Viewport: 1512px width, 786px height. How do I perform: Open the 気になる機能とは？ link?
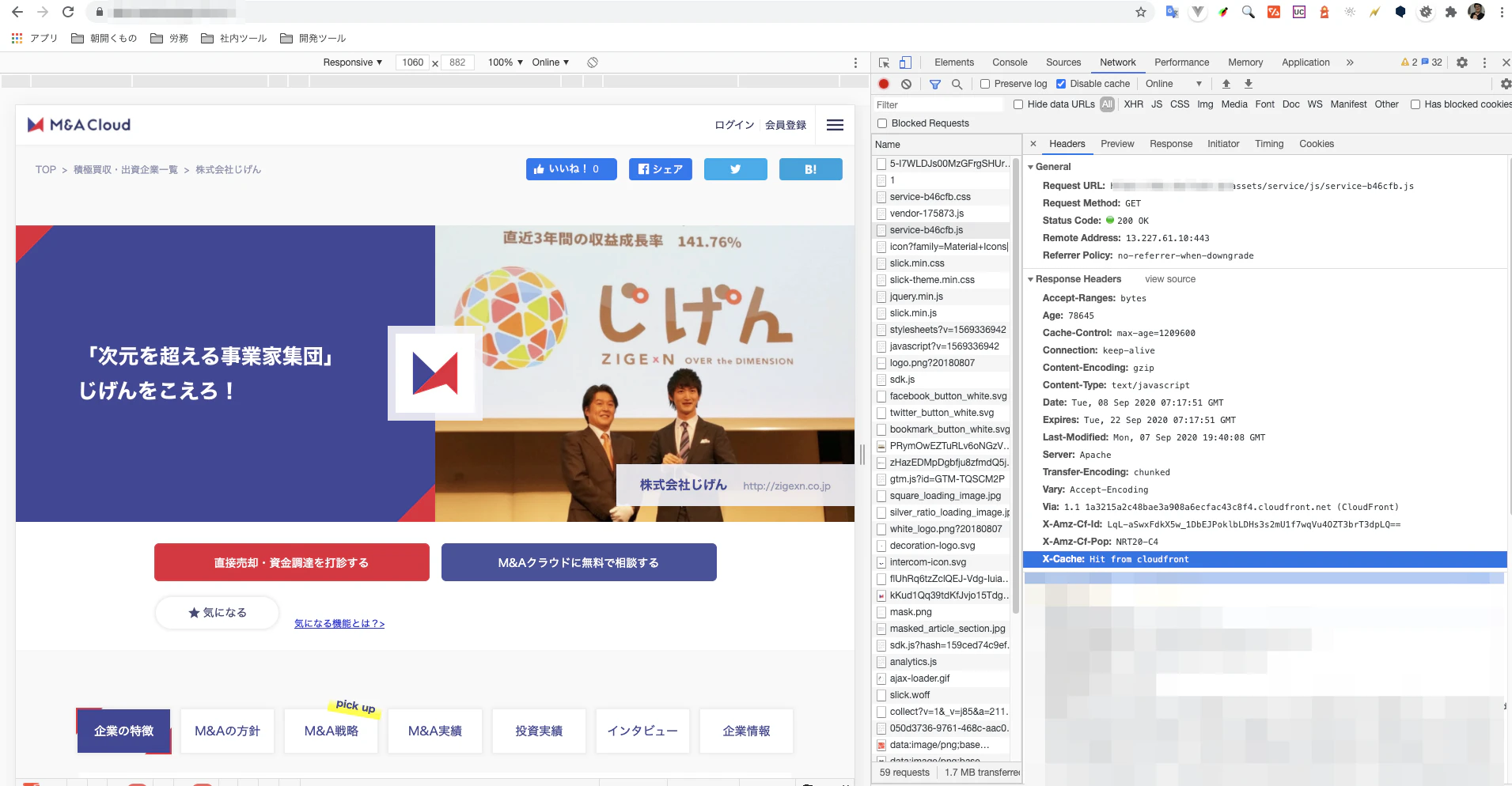[339, 624]
